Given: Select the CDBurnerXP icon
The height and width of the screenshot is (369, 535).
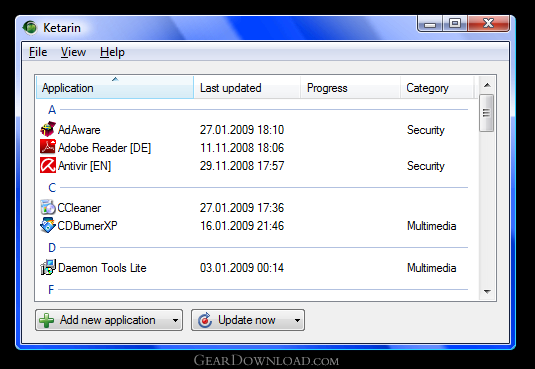Looking at the screenshot, I should point(48,225).
